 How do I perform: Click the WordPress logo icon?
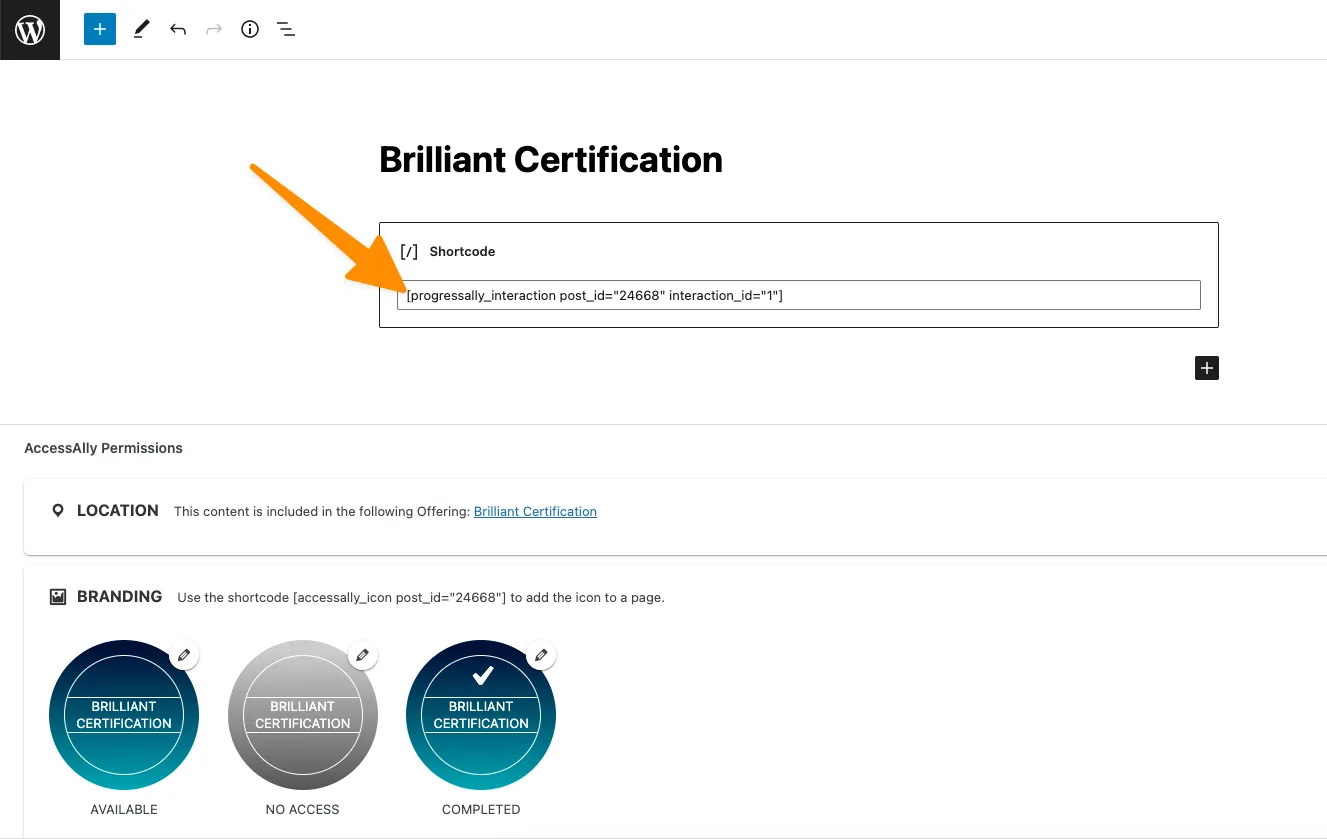click(30, 30)
